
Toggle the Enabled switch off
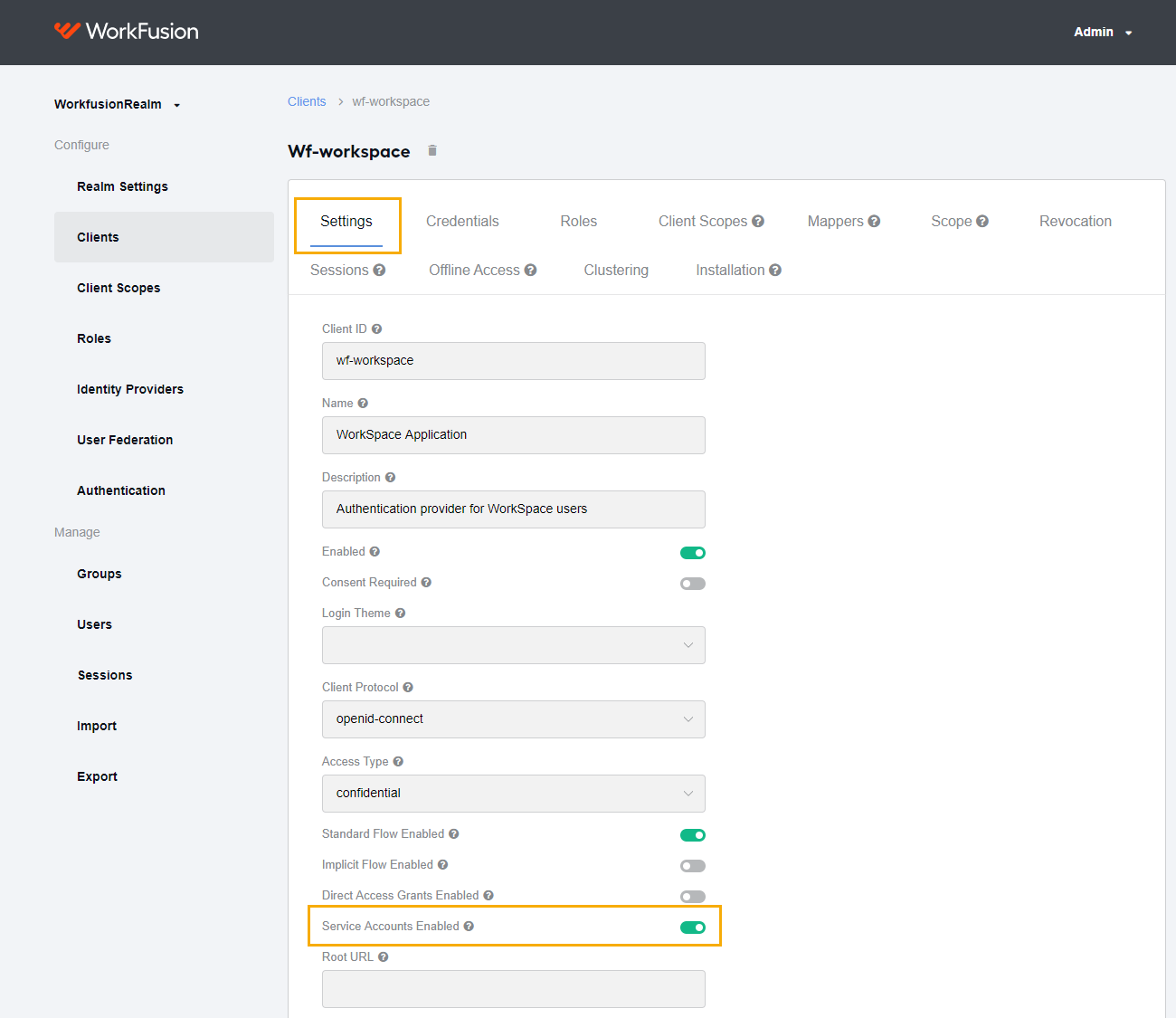coord(693,553)
